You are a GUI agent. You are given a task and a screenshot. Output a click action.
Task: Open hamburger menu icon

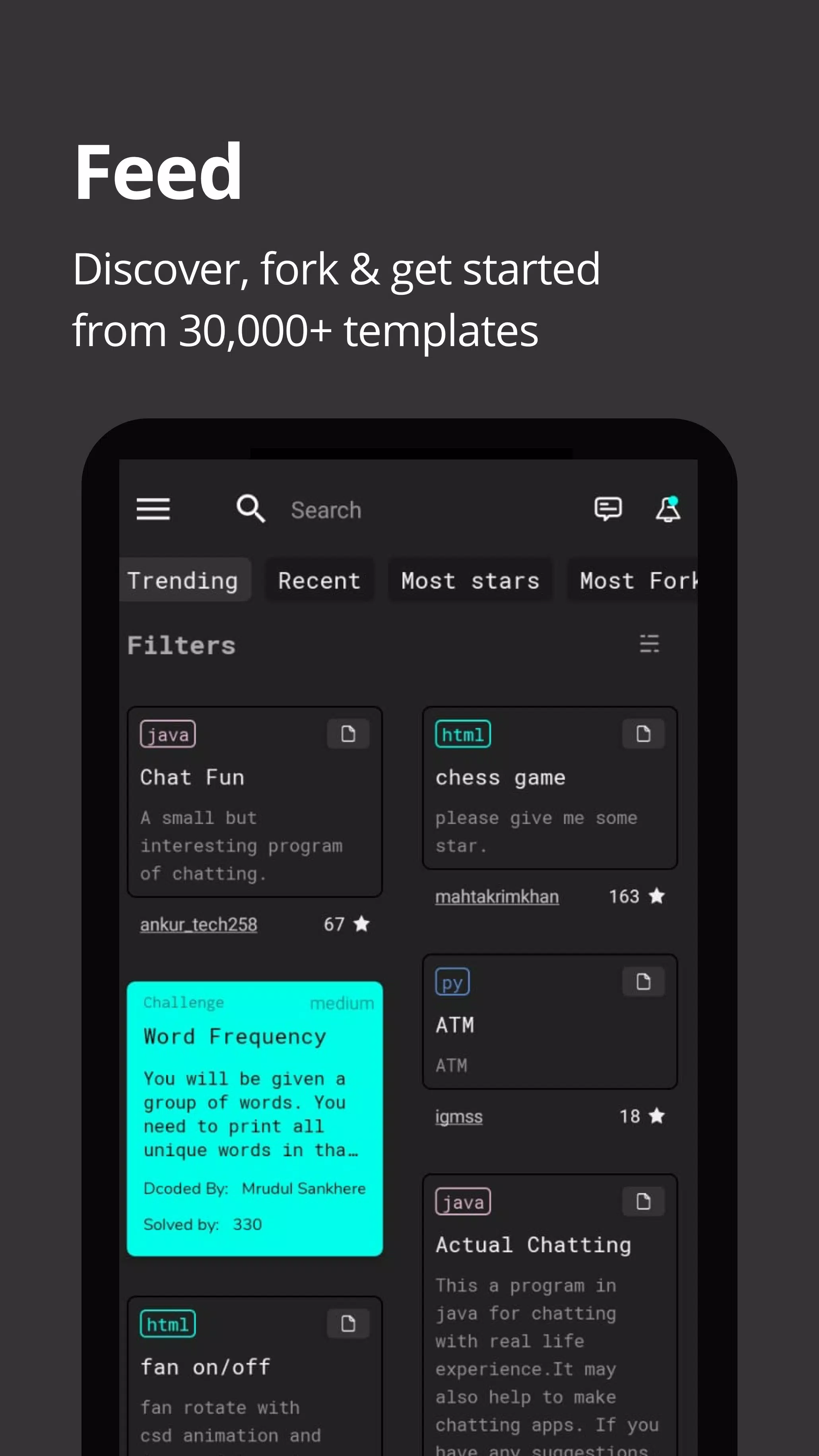pyautogui.click(x=154, y=508)
